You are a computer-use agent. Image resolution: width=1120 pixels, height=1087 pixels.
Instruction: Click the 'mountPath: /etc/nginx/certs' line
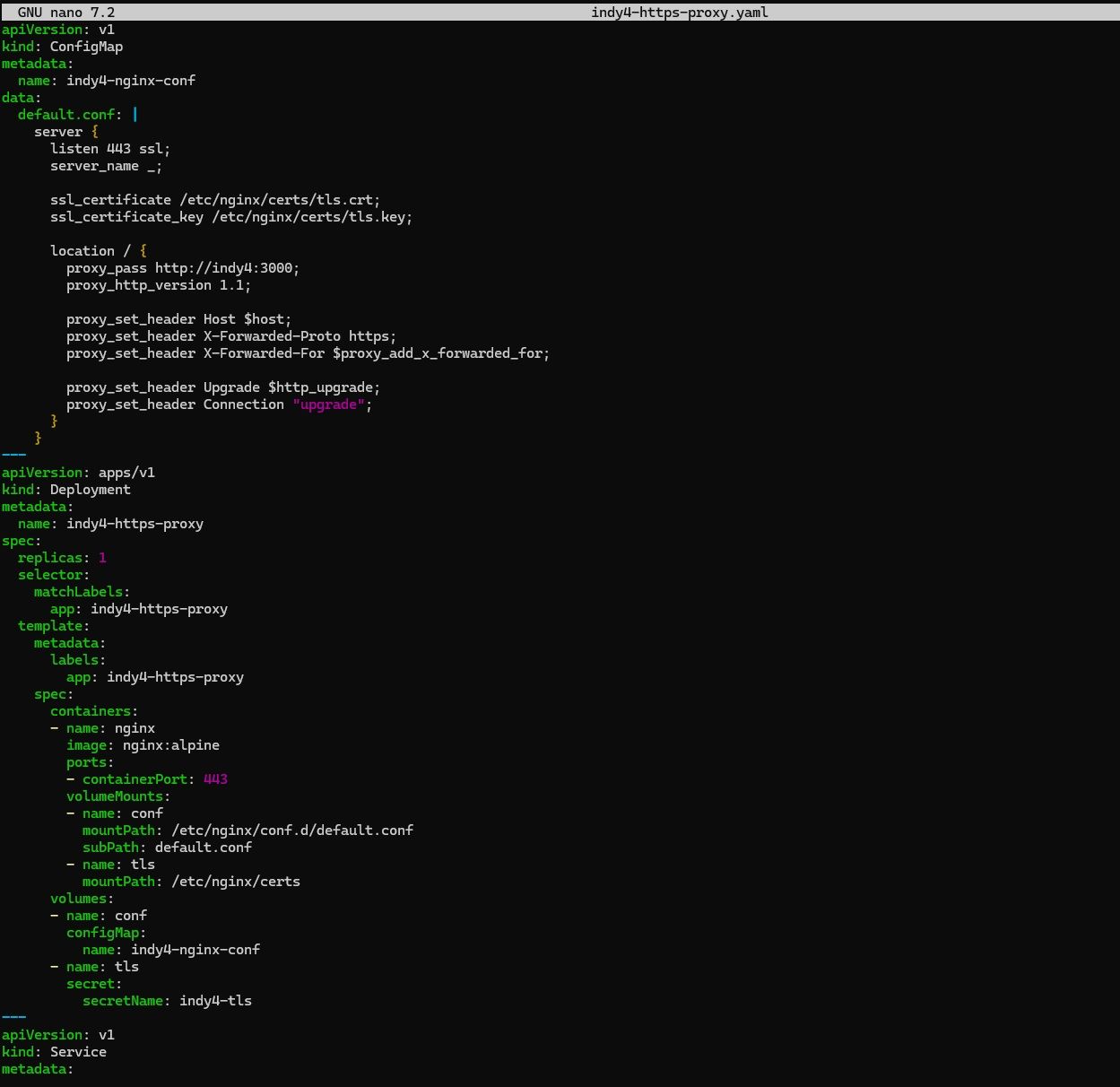(x=191, y=882)
